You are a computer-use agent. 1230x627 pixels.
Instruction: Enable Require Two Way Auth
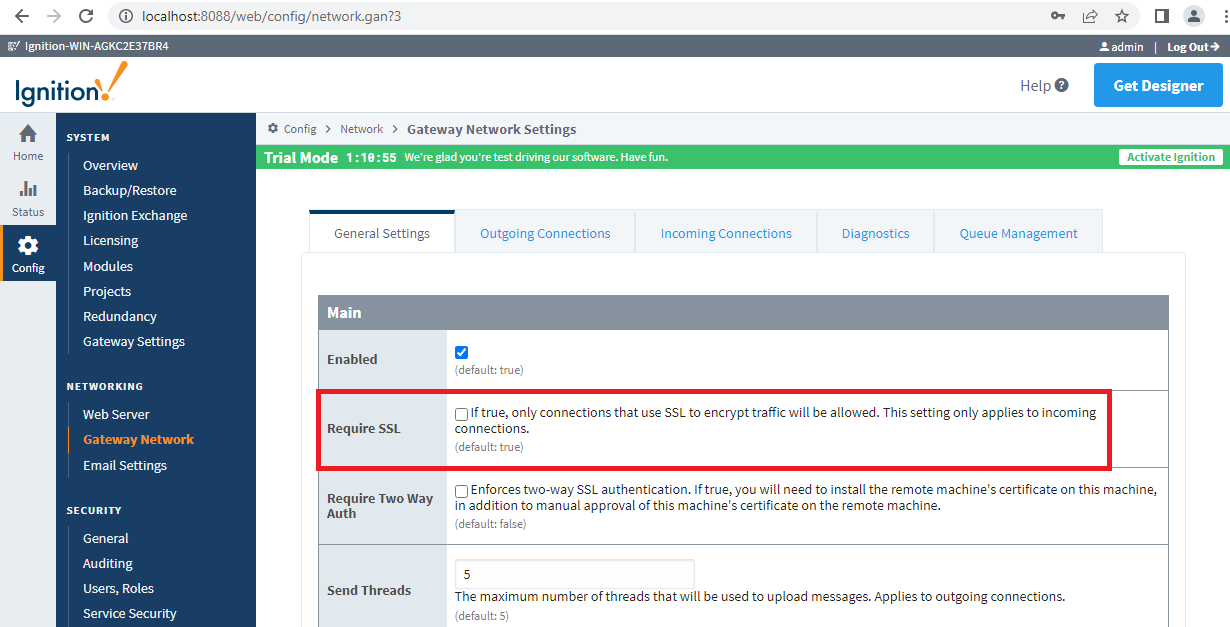(461, 490)
